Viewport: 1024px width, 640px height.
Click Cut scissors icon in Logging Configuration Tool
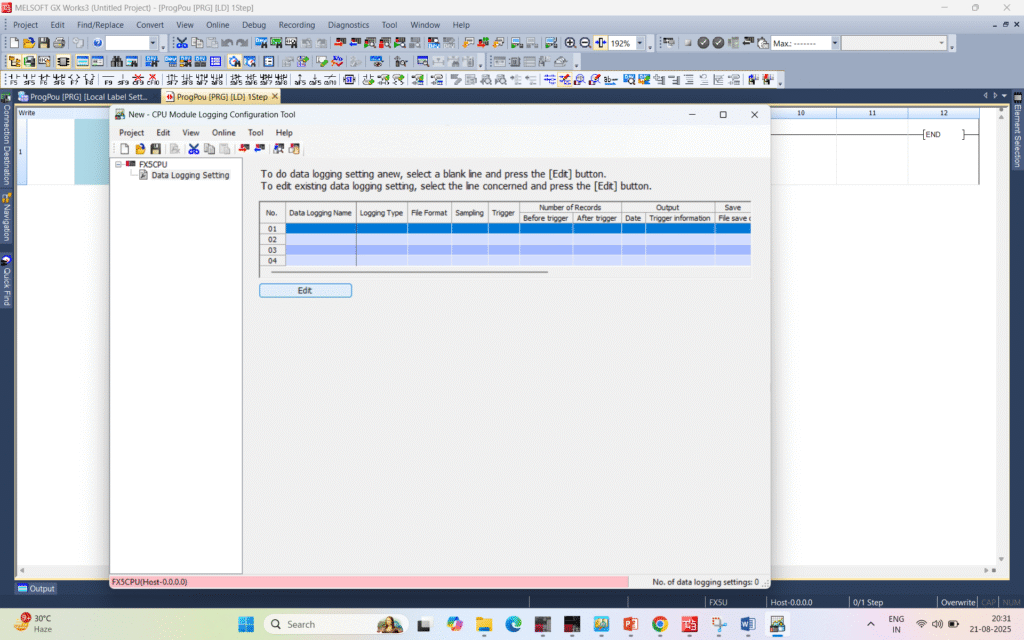pyautogui.click(x=194, y=149)
